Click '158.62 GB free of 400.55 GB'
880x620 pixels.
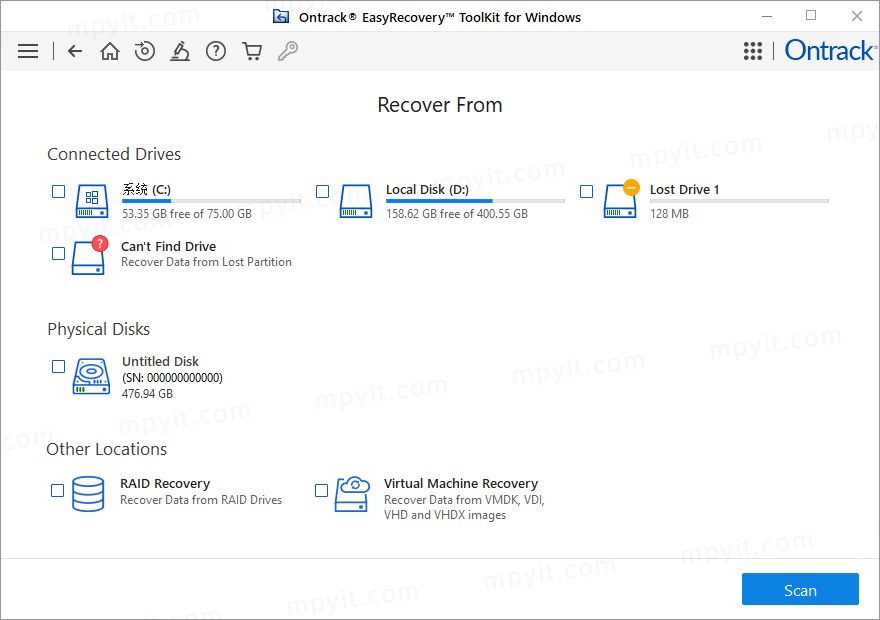457,214
